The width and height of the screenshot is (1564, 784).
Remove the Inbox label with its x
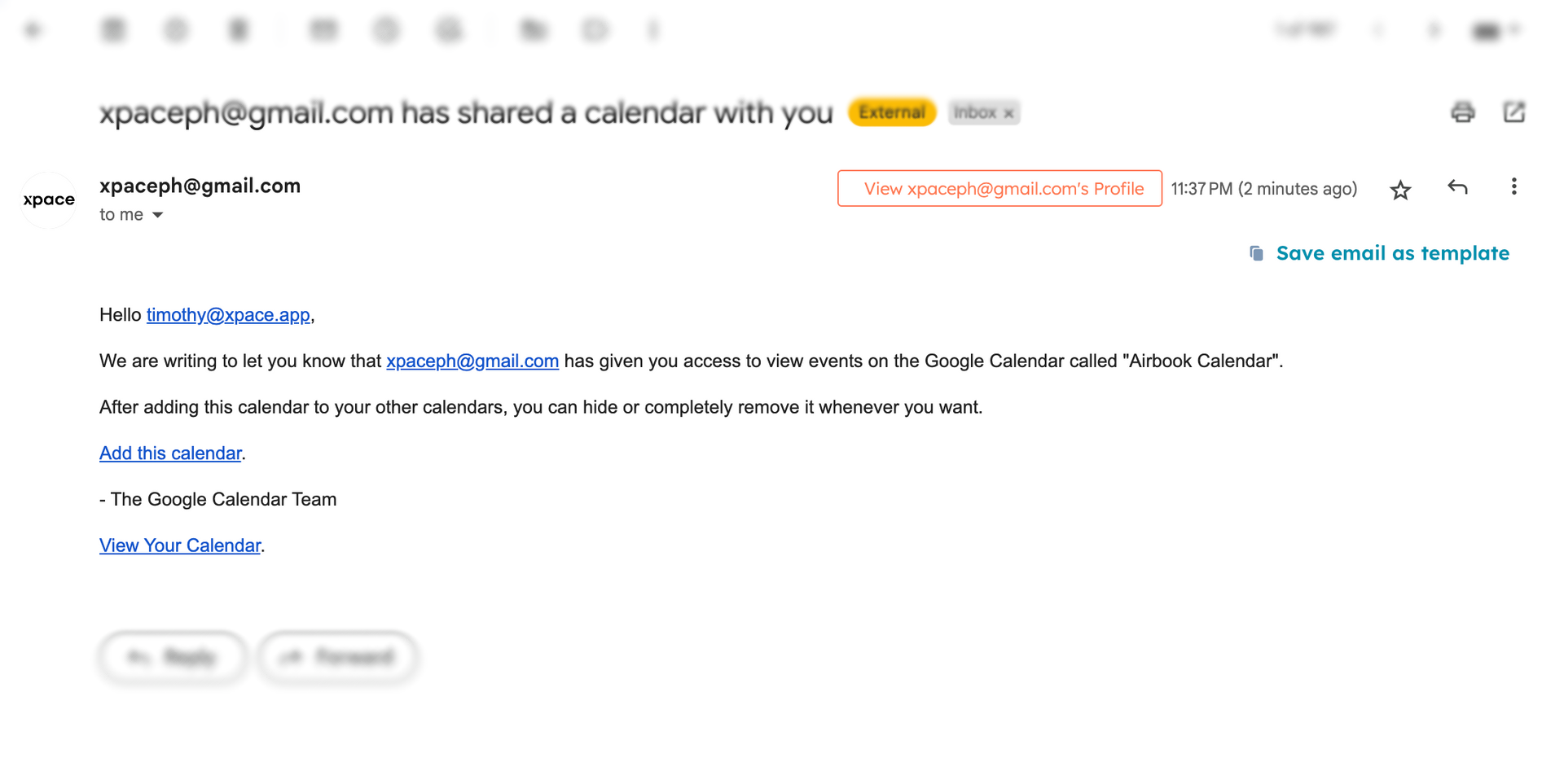[1008, 113]
